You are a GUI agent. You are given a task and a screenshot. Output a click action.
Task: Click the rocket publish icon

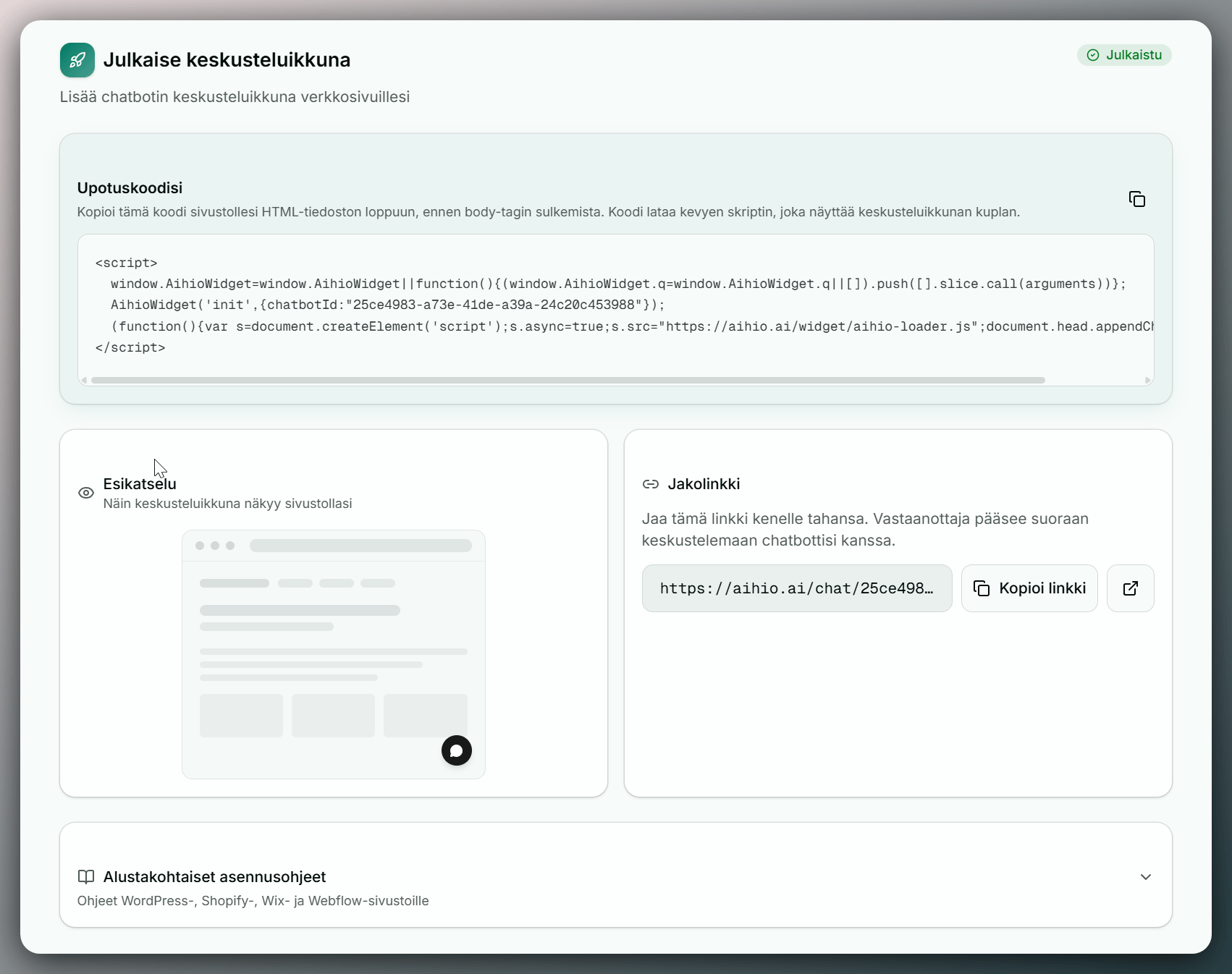click(x=77, y=60)
